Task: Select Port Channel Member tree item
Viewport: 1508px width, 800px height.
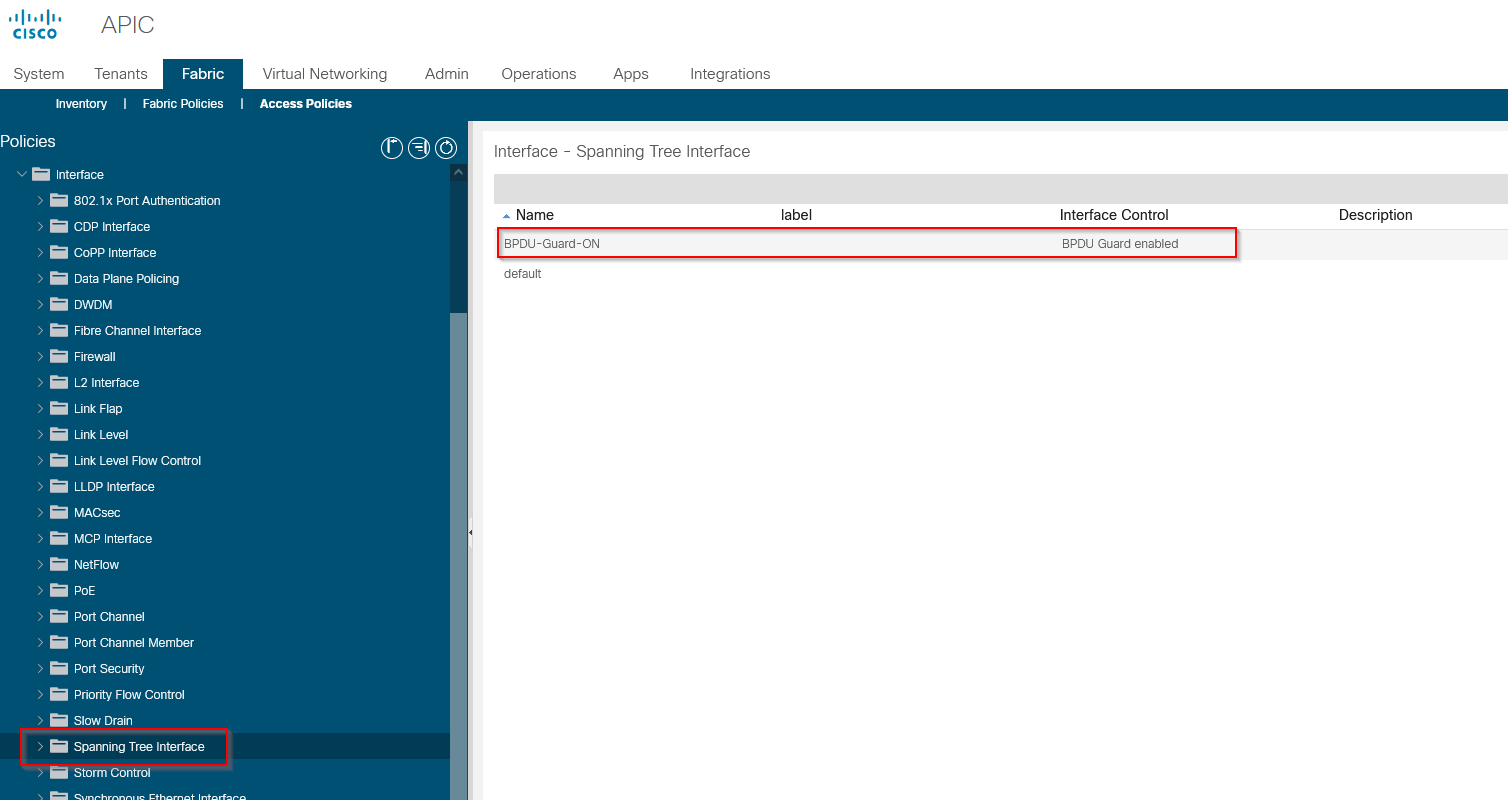Action: (134, 642)
